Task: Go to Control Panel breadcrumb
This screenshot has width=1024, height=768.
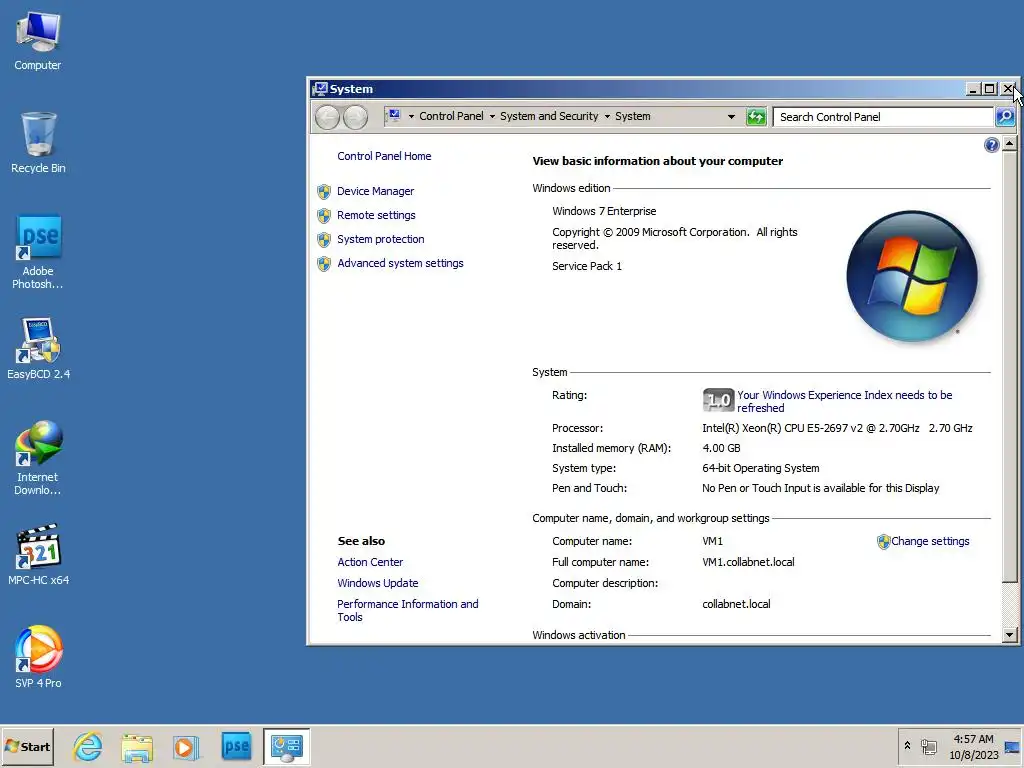Action: [451, 116]
